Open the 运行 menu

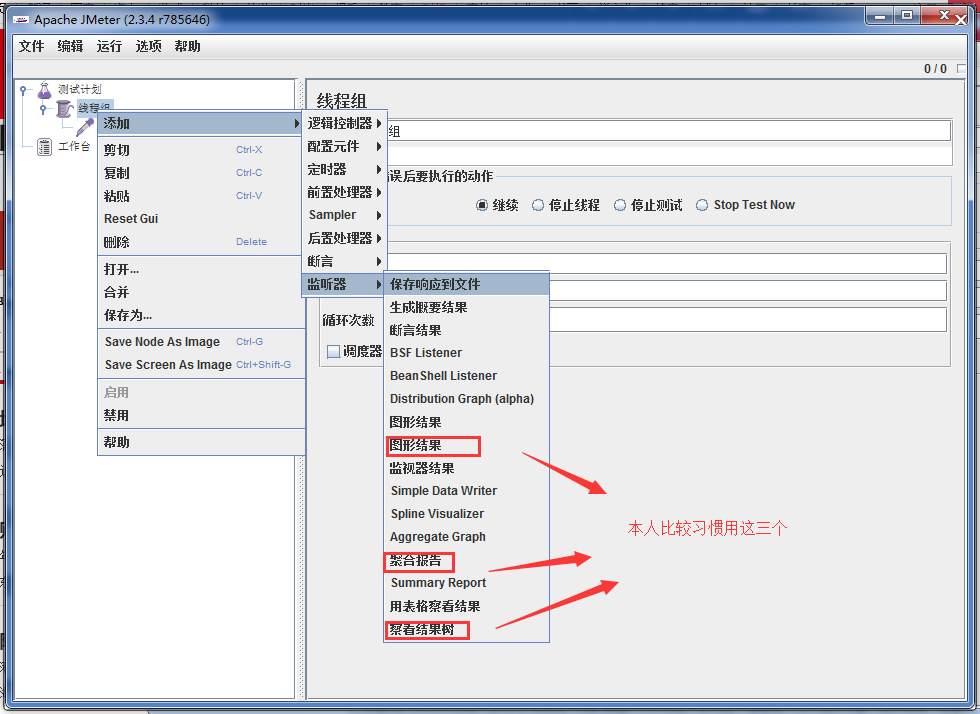click(x=109, y=46)
